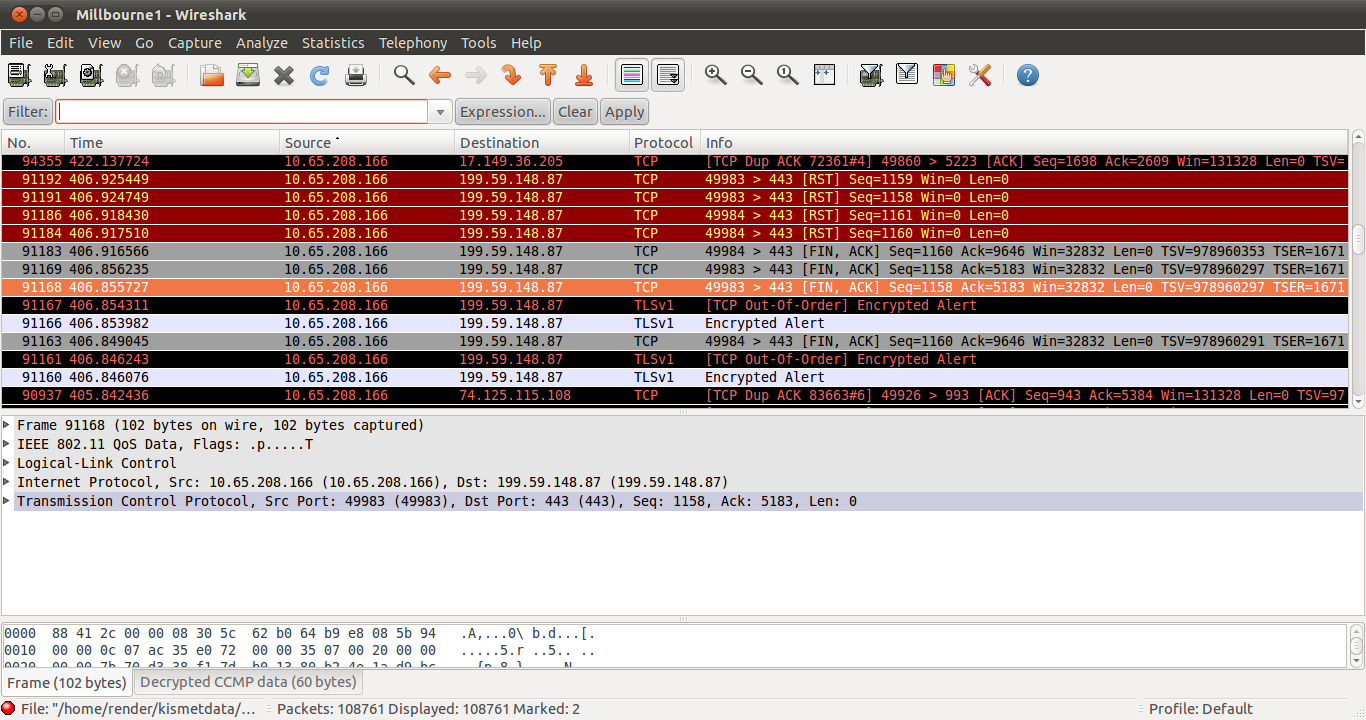Open the Statistics menu

coord(333,43)
